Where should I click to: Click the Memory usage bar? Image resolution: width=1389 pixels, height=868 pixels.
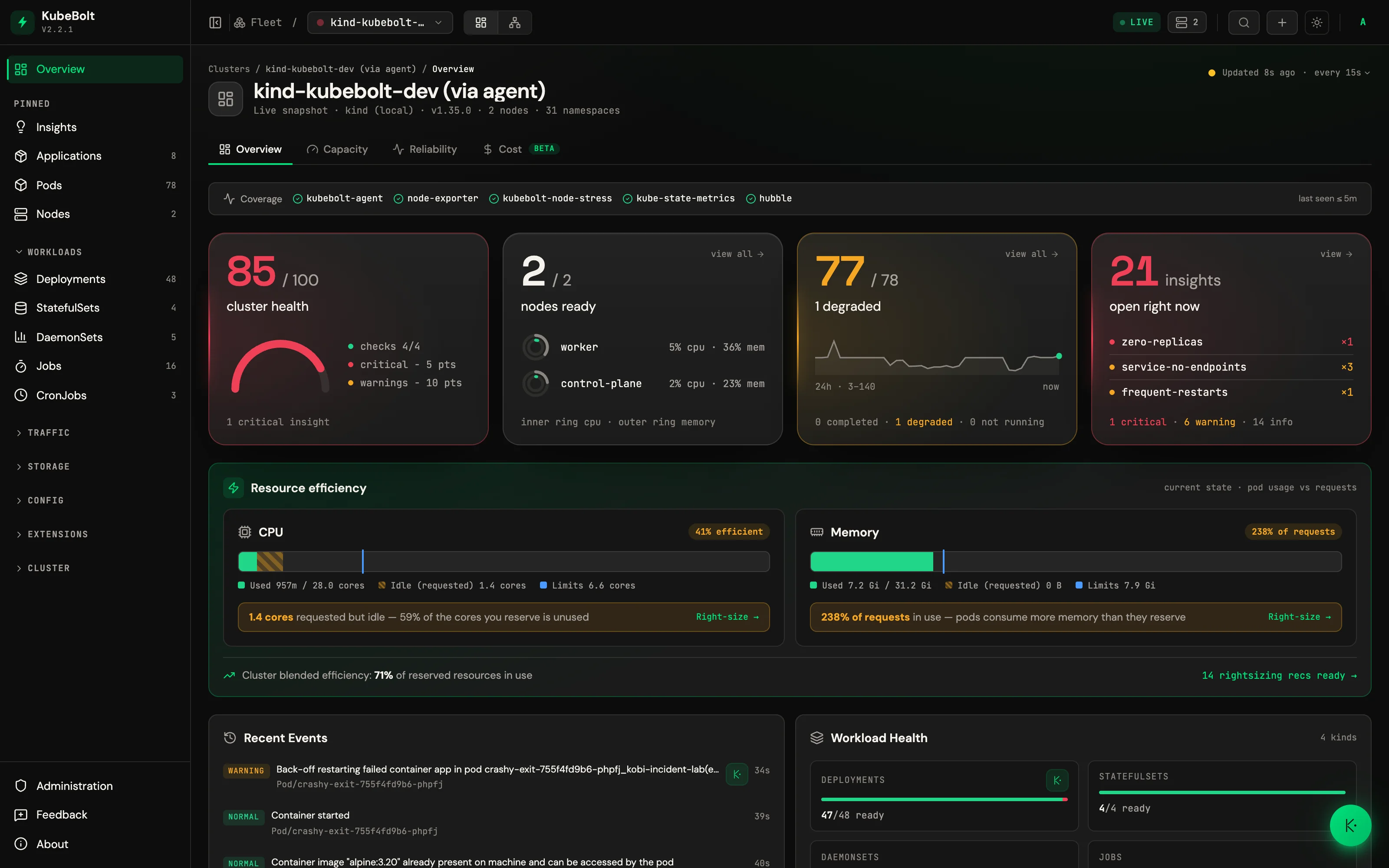[1076, 562]
